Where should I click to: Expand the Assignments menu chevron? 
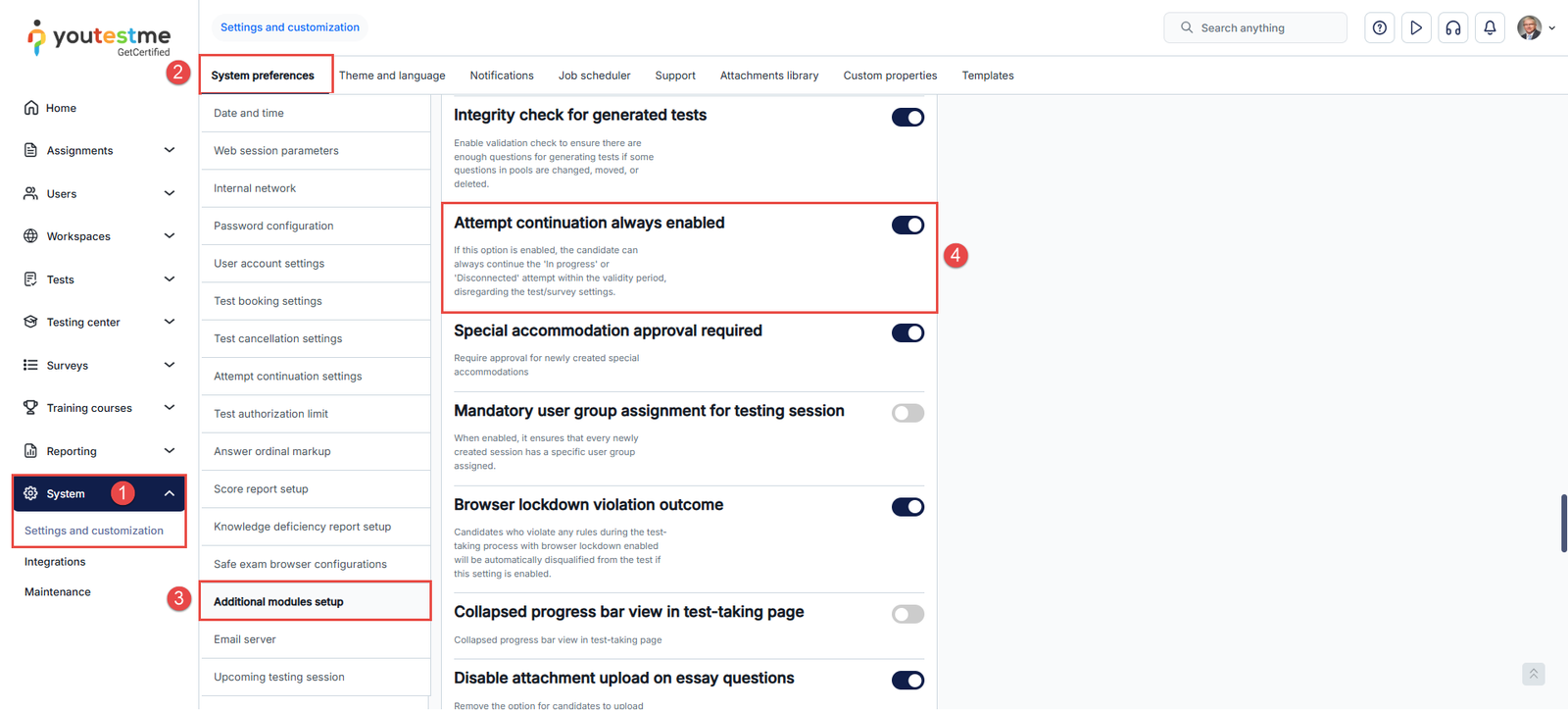(x=170, y=150)
